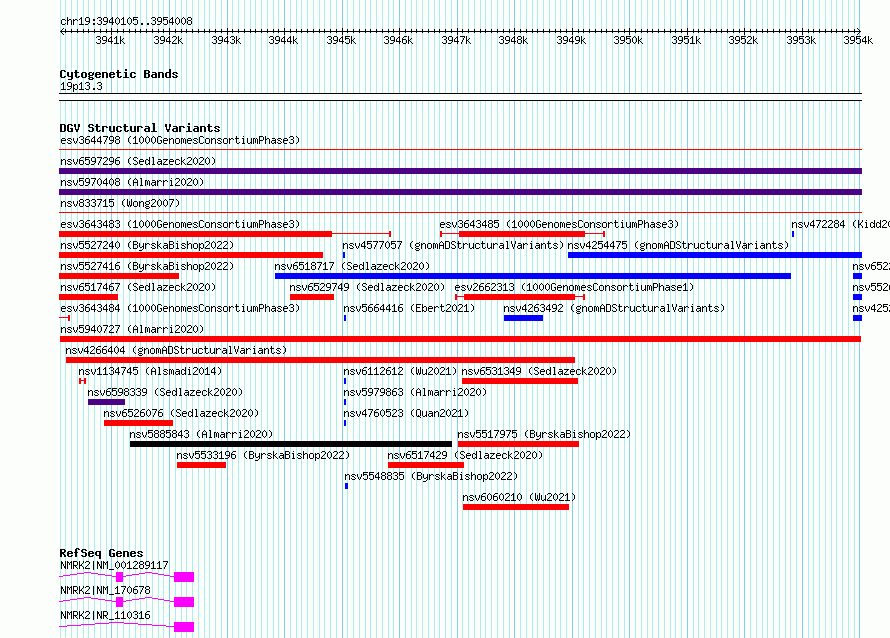Select the nsv4263492 blue variant bar
The width and height of the screenshot is (890, 638).
tap(523, 318)
